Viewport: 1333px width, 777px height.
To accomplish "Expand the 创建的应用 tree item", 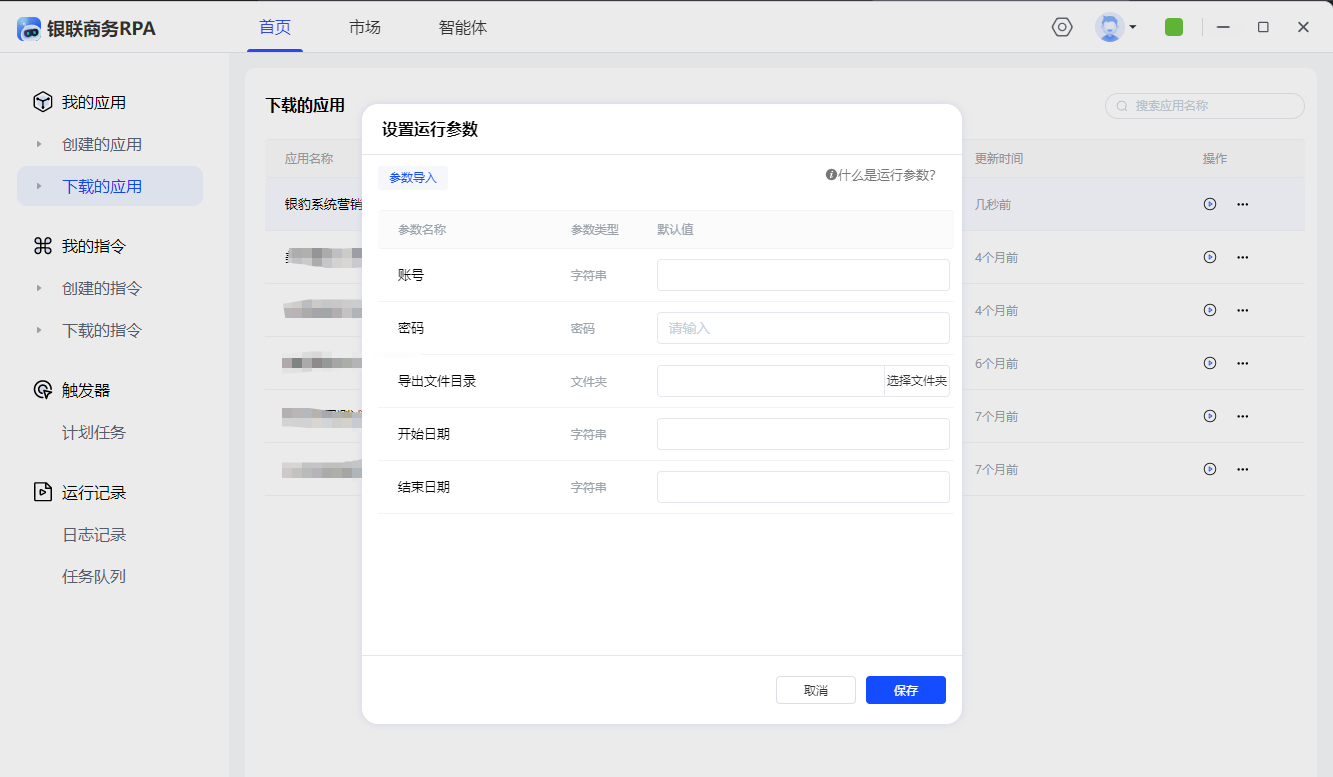I will [39, 144].
